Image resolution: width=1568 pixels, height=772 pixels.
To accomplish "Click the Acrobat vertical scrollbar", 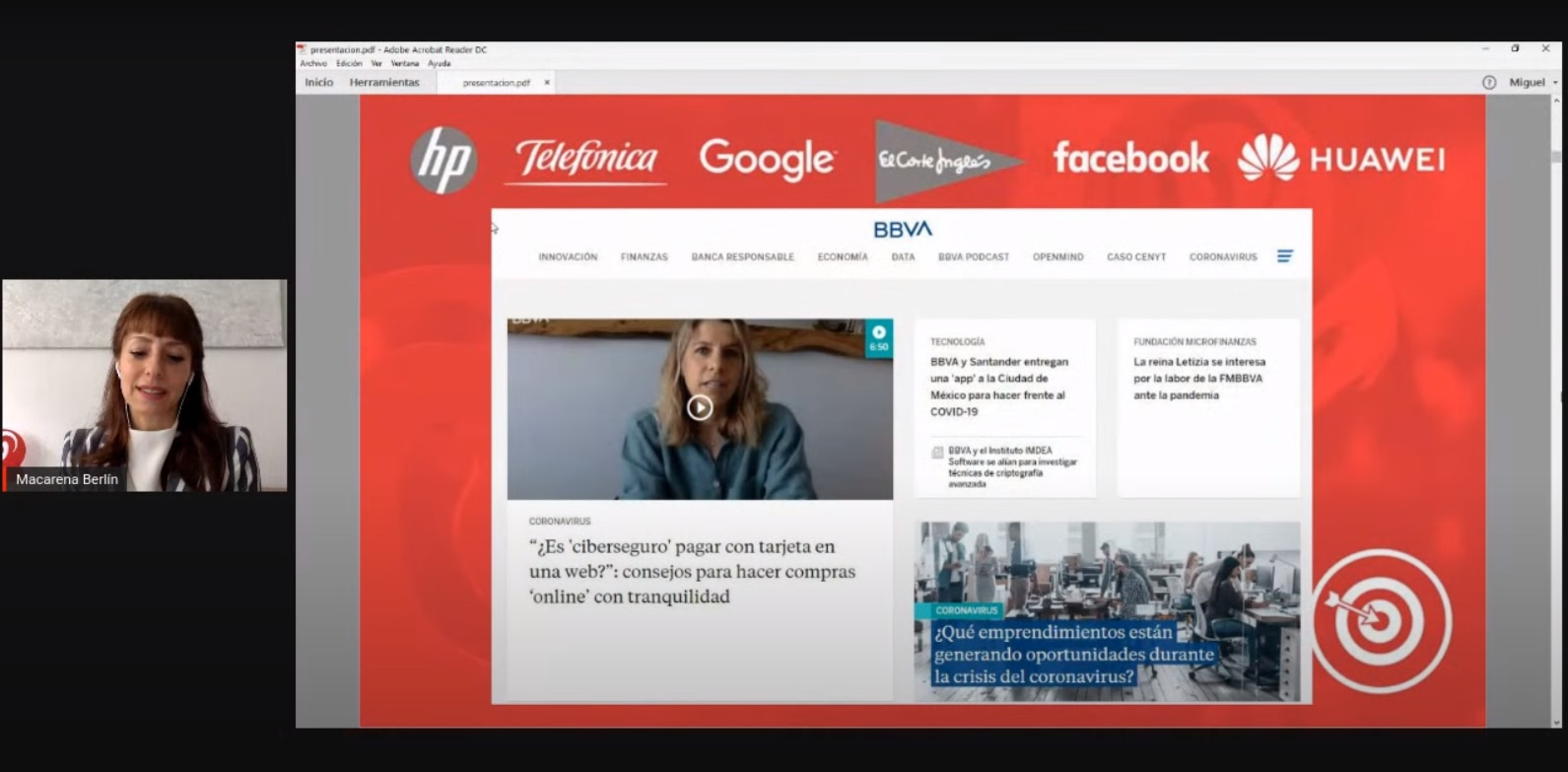I will coord(1556,412).
